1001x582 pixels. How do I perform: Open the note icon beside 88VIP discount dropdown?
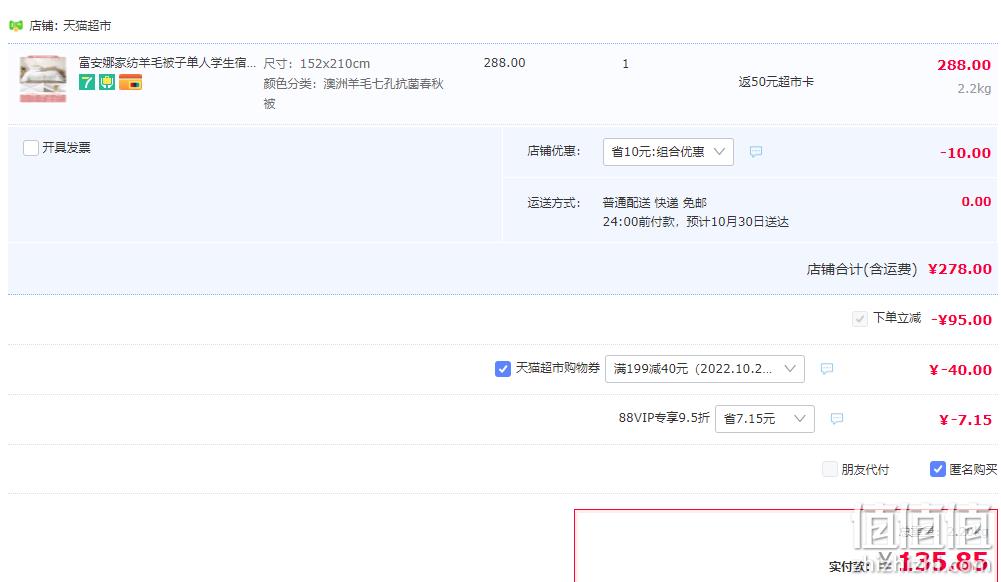pyautogui.click(x=837, y=419)
